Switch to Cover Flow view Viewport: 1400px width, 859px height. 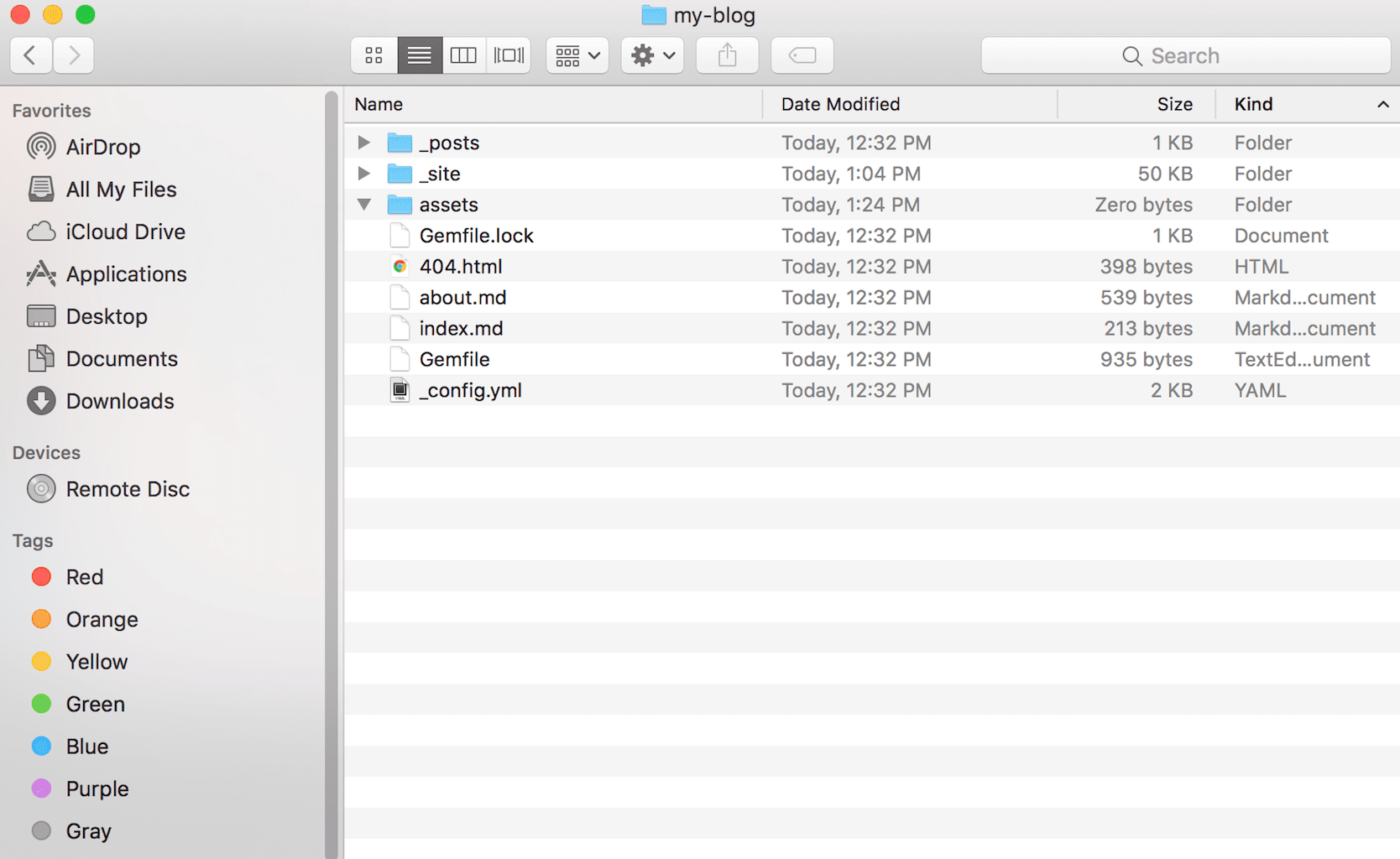(x=509, y=55)
